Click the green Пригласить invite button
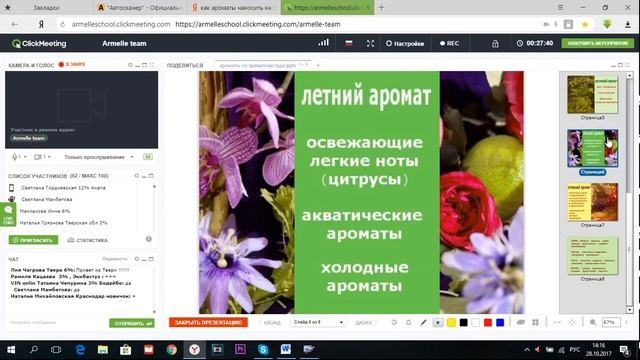Screen dimensions: 640x360 click(33, 240)
